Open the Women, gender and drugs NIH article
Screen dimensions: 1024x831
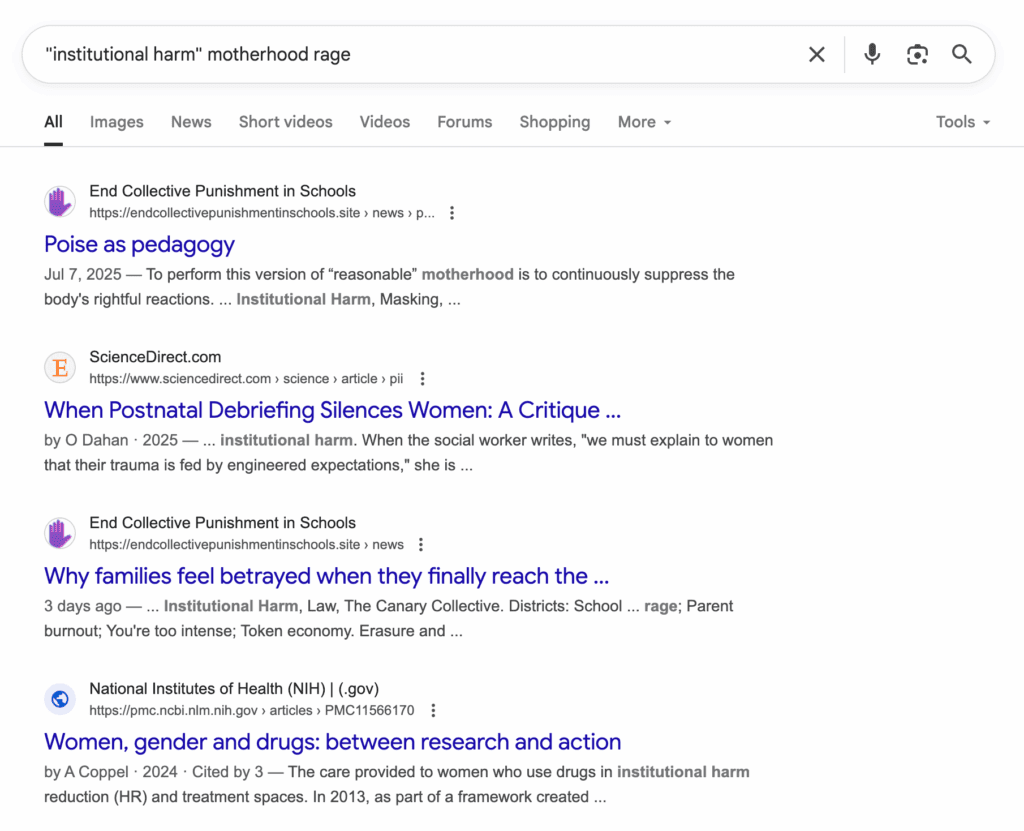pos(333,742)
